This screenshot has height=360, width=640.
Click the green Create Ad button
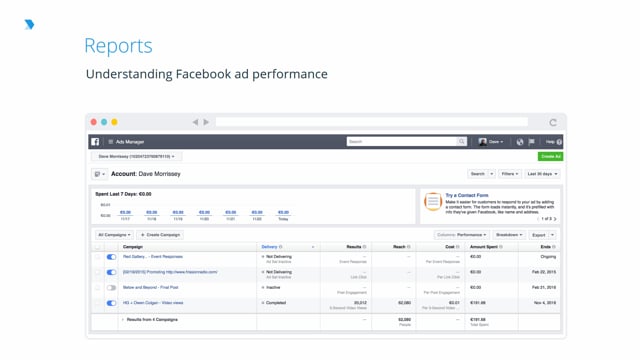pyautogui.click(x=550, y=156)
